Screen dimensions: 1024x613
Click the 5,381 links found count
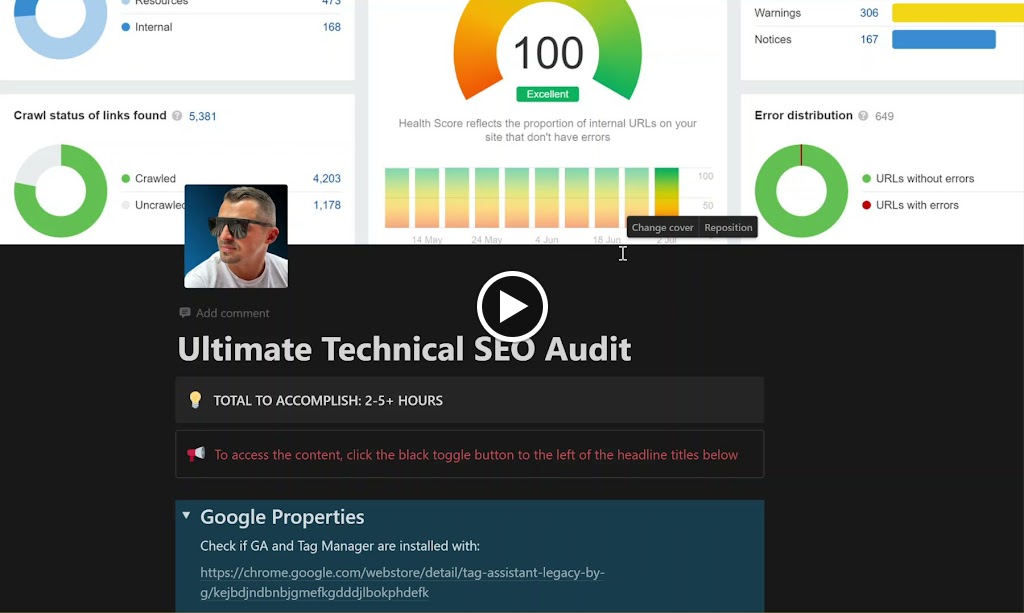pos(202,116)
